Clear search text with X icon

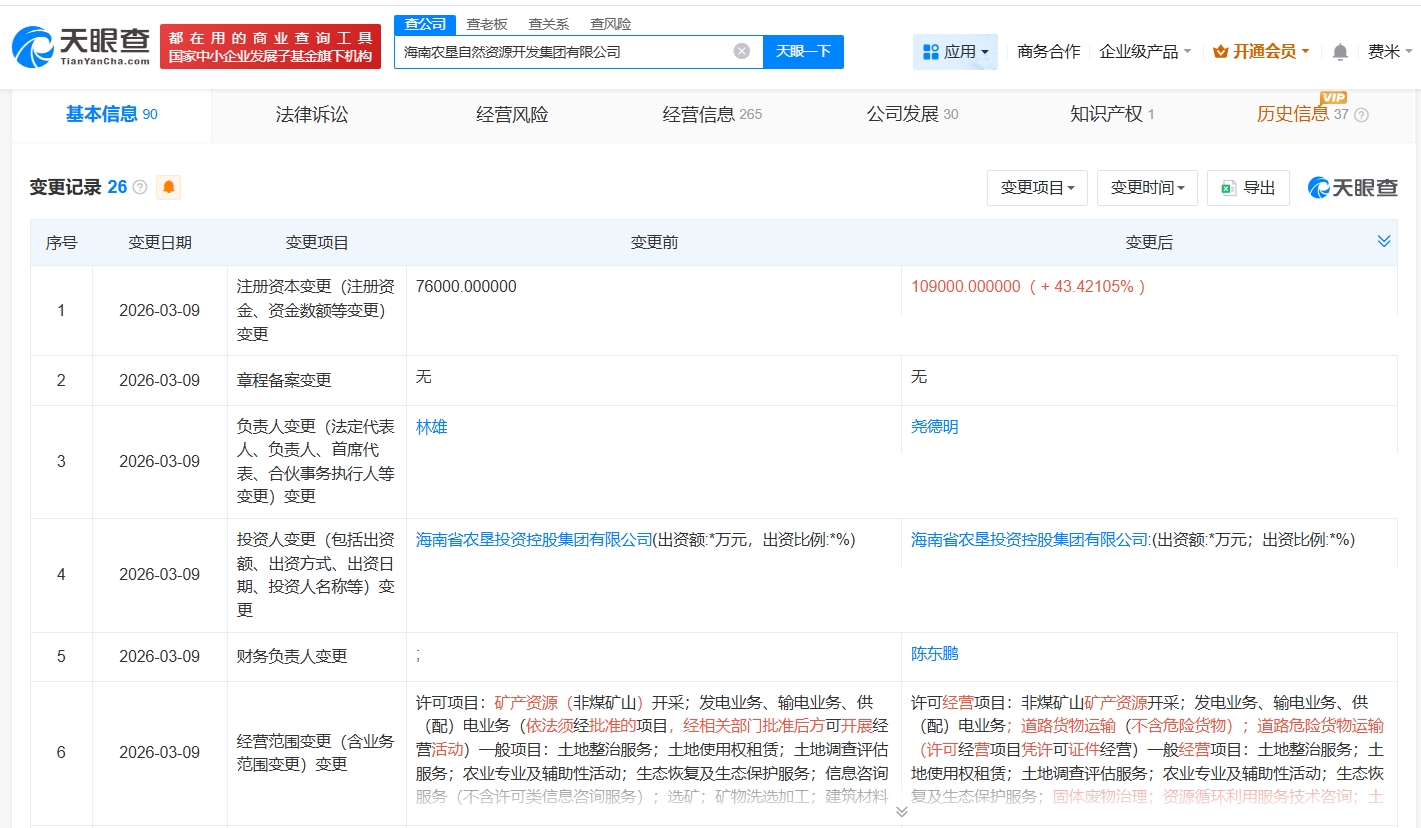coord(741,51)
